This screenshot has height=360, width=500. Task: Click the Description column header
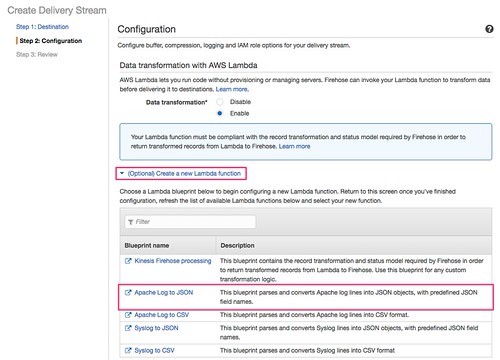(237, 245)
